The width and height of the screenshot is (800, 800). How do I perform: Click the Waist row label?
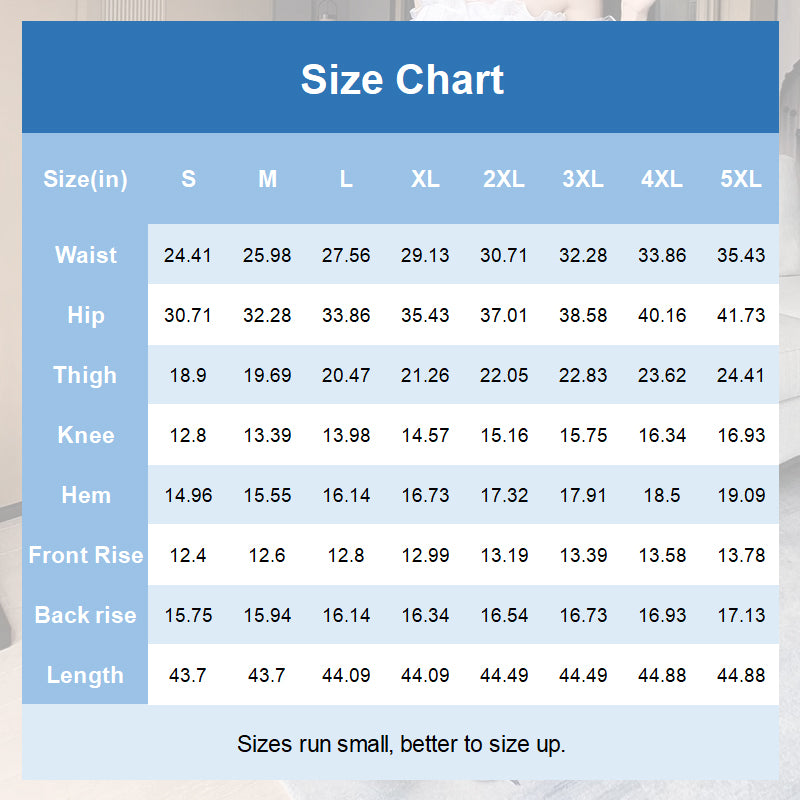coord(86,255)
